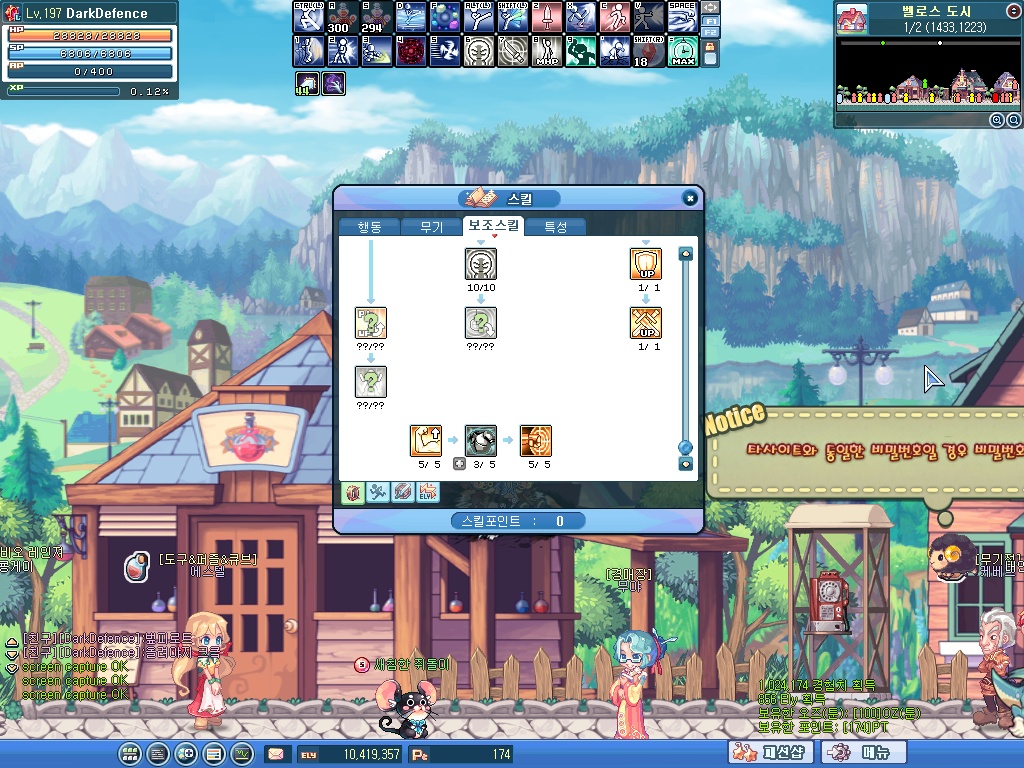Viewport: 1024px width, 768px height.
Task: Click the monitor graph icon on bottom bar
Action: click(x=242, y=754)
